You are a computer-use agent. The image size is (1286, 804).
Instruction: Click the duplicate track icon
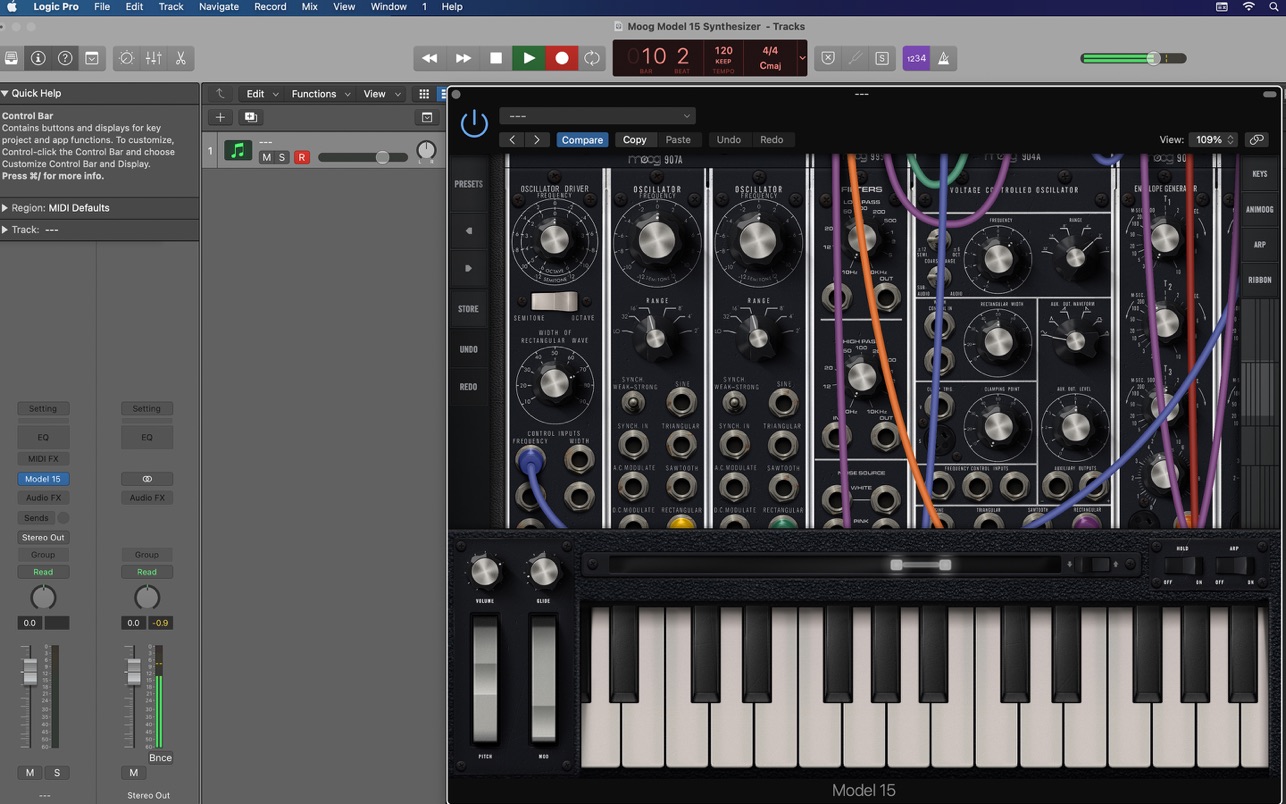(x=250, y=117)
